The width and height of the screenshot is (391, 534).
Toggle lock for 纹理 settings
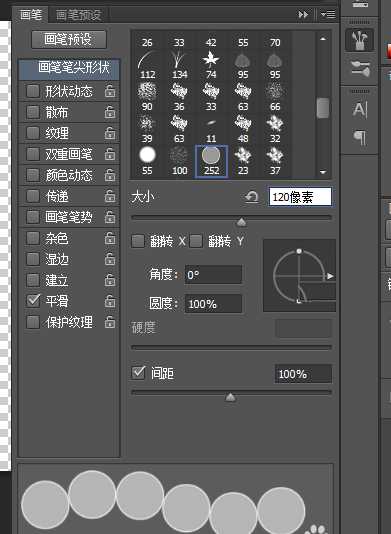coord(110,133)
